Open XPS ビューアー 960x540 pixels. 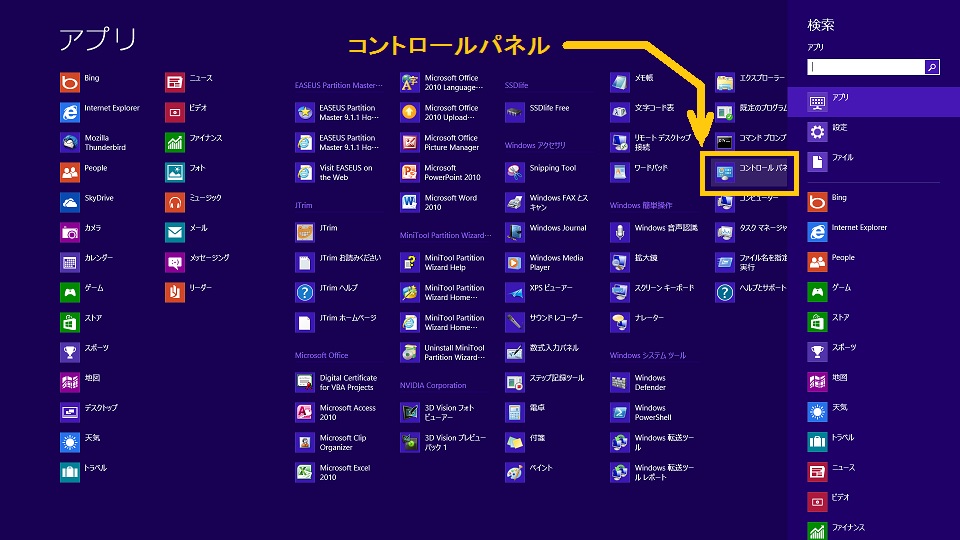pos(539,292)
